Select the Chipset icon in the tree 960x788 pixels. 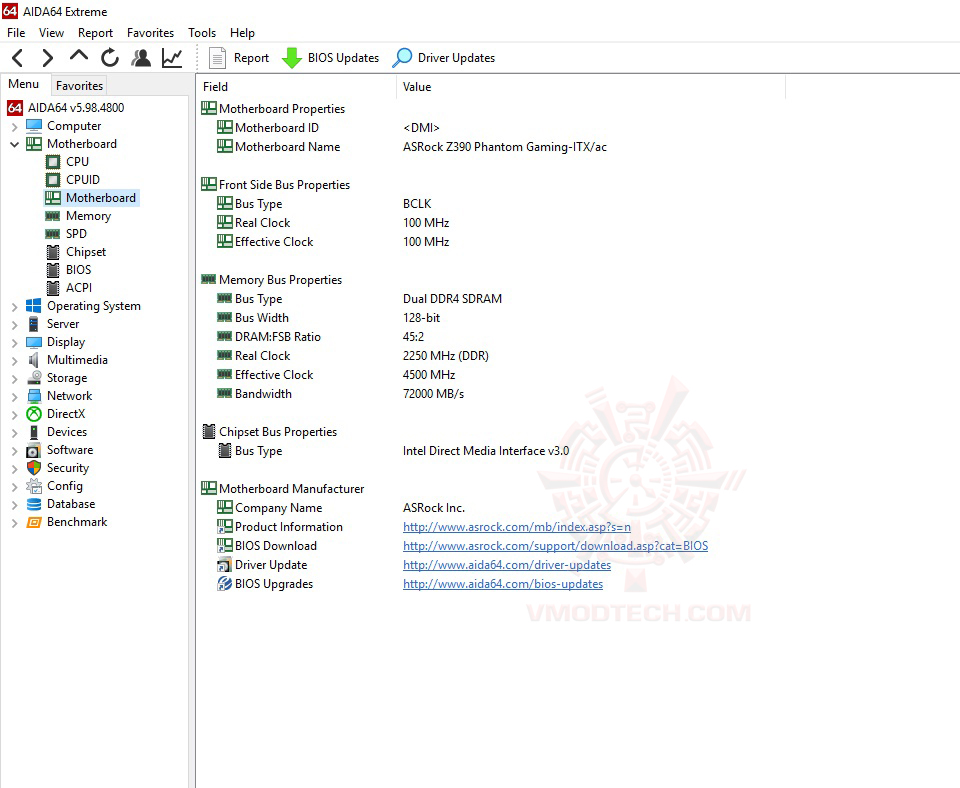[x=53, y=252]
